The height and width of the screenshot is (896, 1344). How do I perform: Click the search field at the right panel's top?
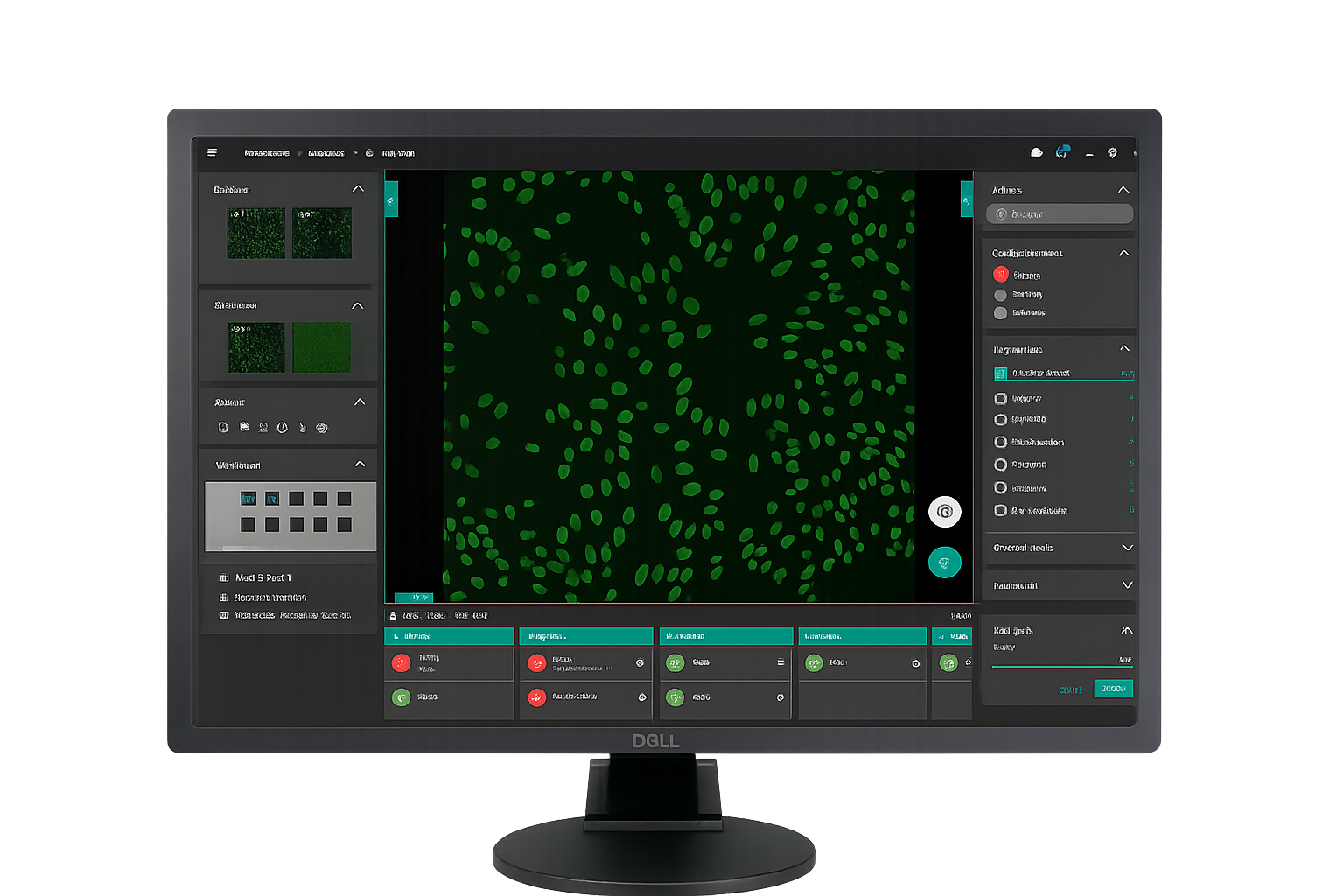pos(1059,214)
